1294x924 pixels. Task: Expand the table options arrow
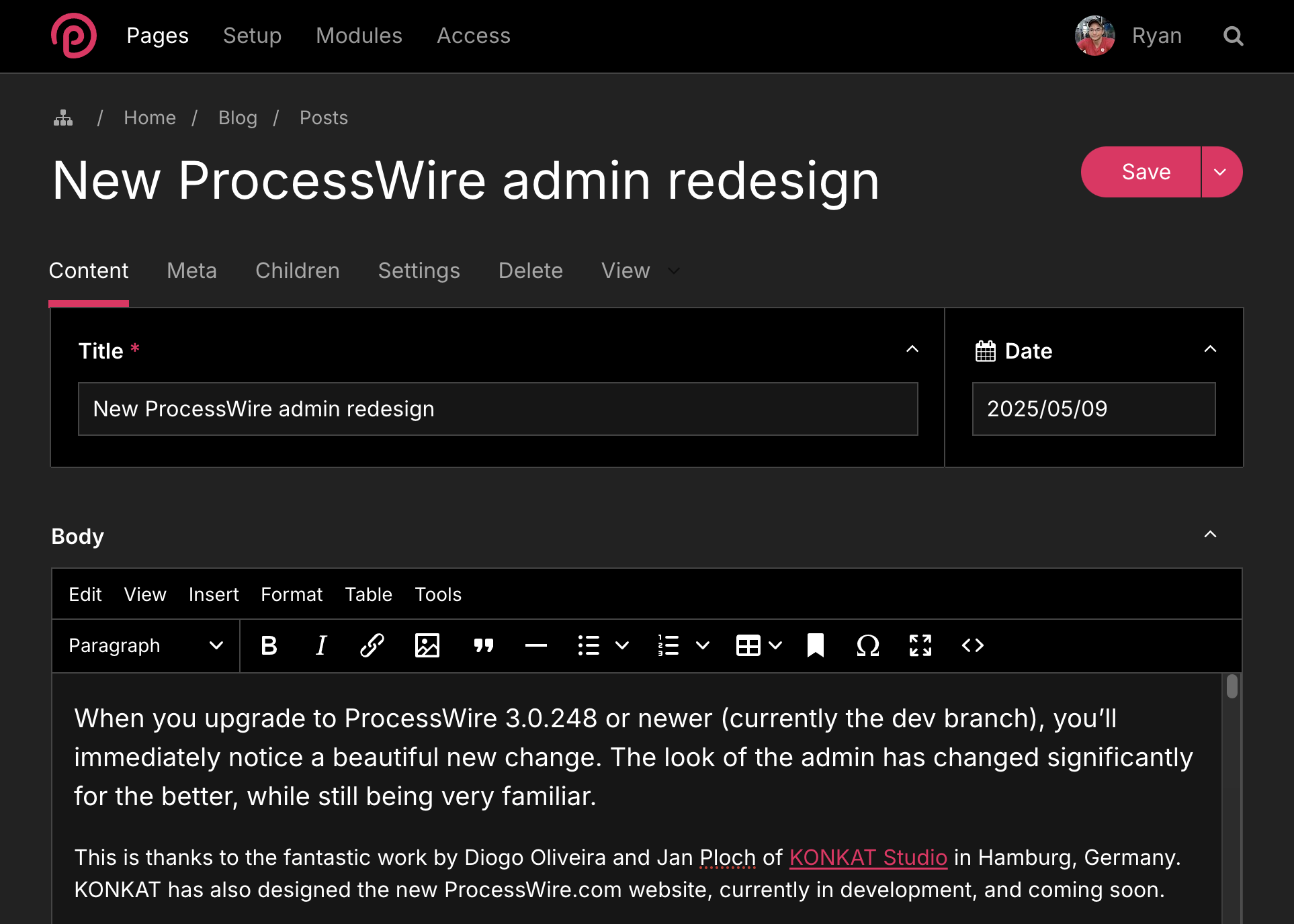pos(775,645)
